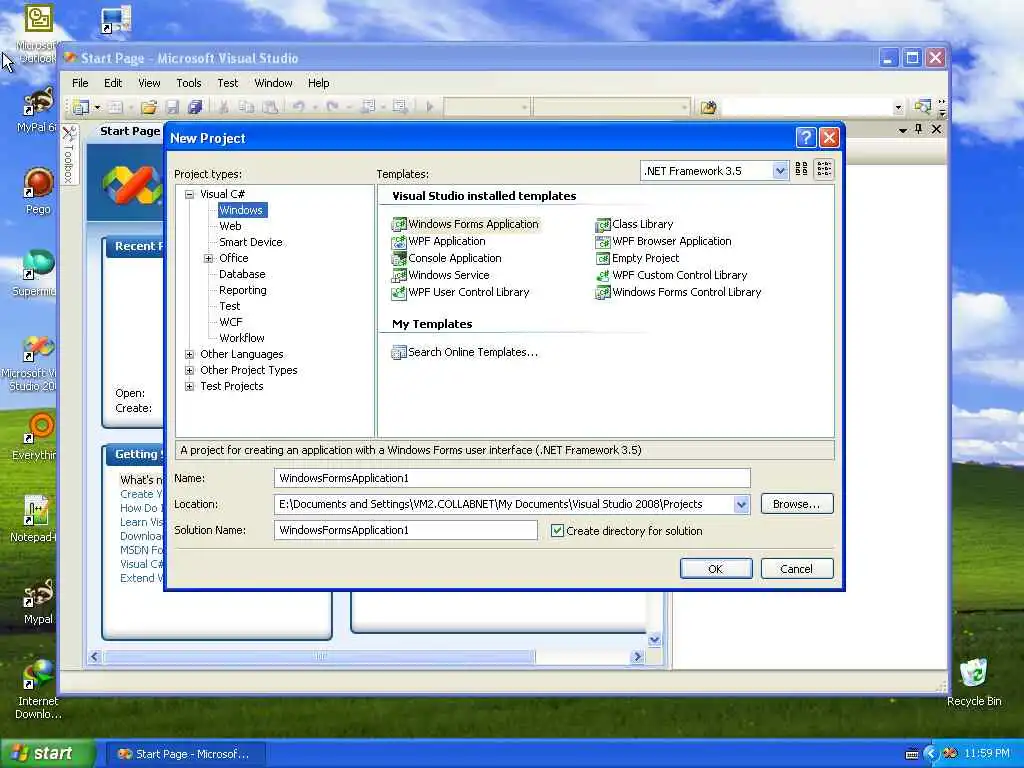1024x768 pixels.
Task: Open the Tools menu
Action: tap(189, 83)
